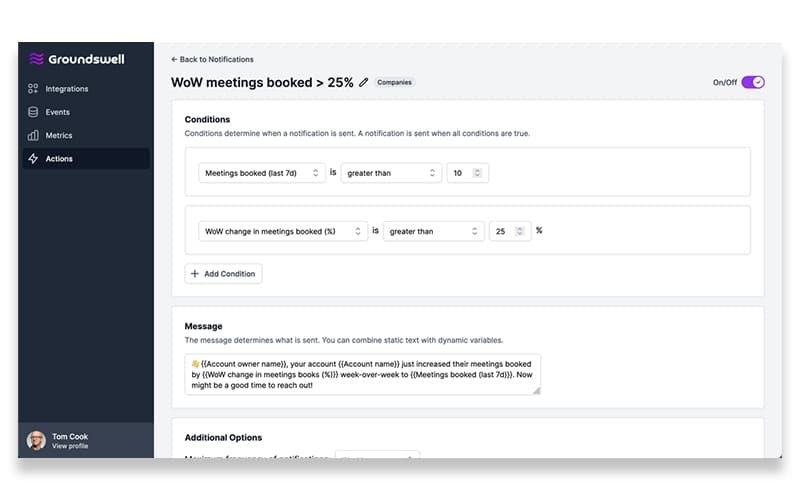Click into the message text area
The width and height of the screenshot is (800, 500).
pyautogui.click(x=362, y=374)
